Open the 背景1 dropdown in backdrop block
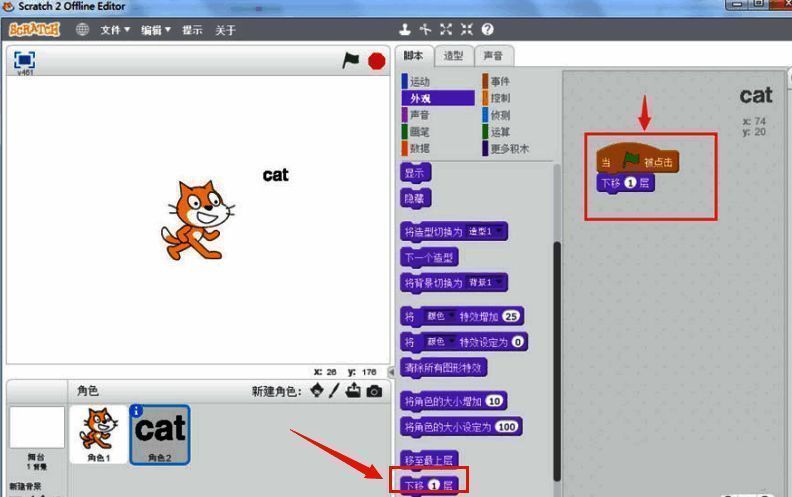This screenshot has height=497, width=792. click(x=488, y=282)
